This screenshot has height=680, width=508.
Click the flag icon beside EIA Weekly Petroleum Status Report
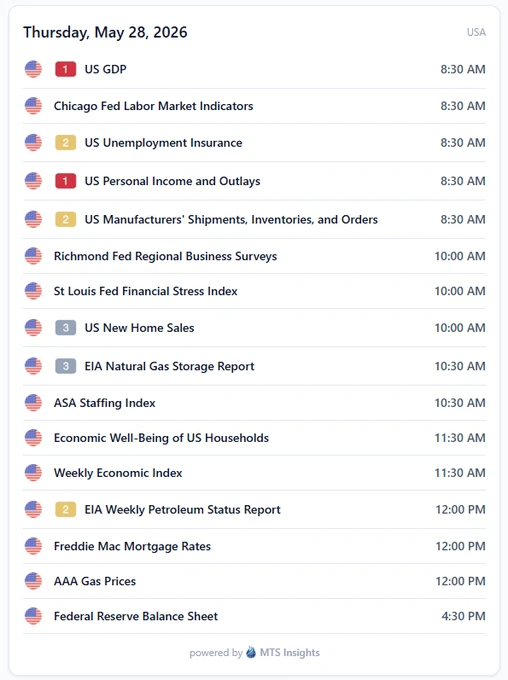point(33,510)
